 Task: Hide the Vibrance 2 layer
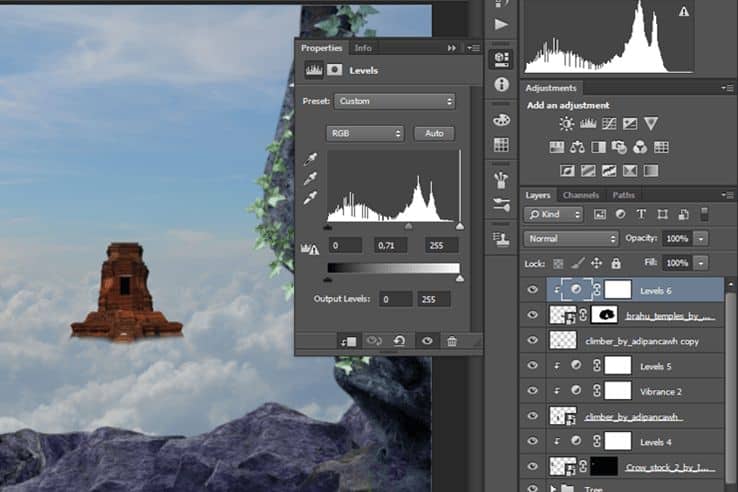532,390
